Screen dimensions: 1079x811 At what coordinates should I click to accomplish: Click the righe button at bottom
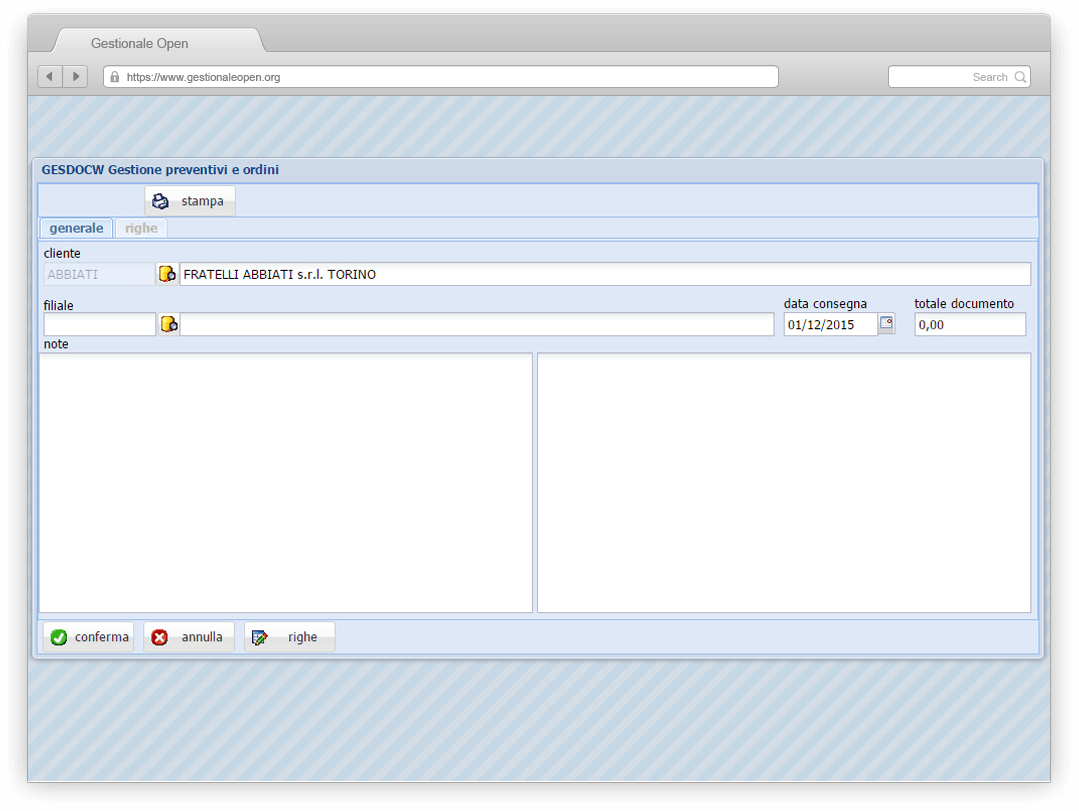pyautogui.click(x=289, y=637)
